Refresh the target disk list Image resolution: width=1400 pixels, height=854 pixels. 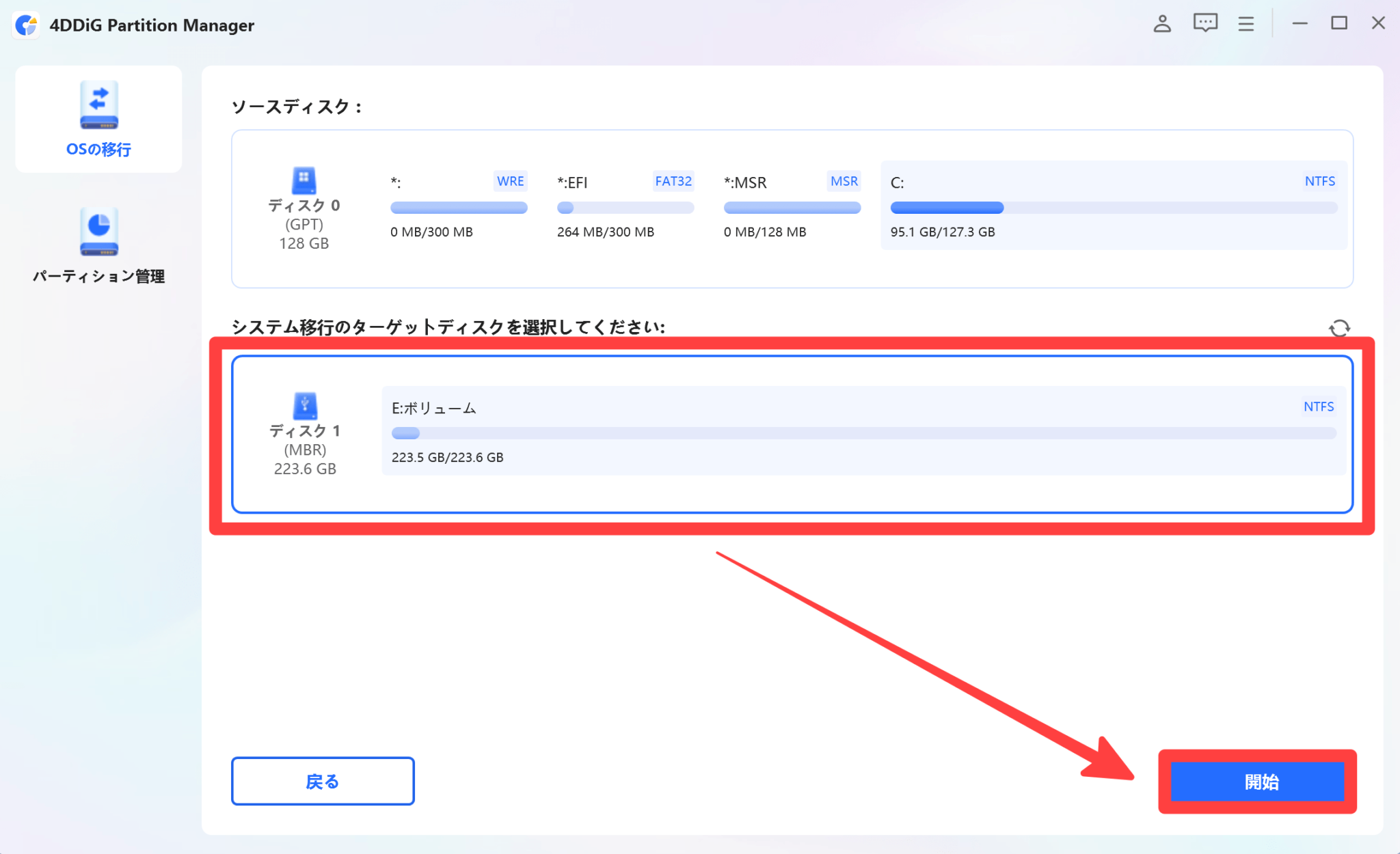click(1341, 329)
